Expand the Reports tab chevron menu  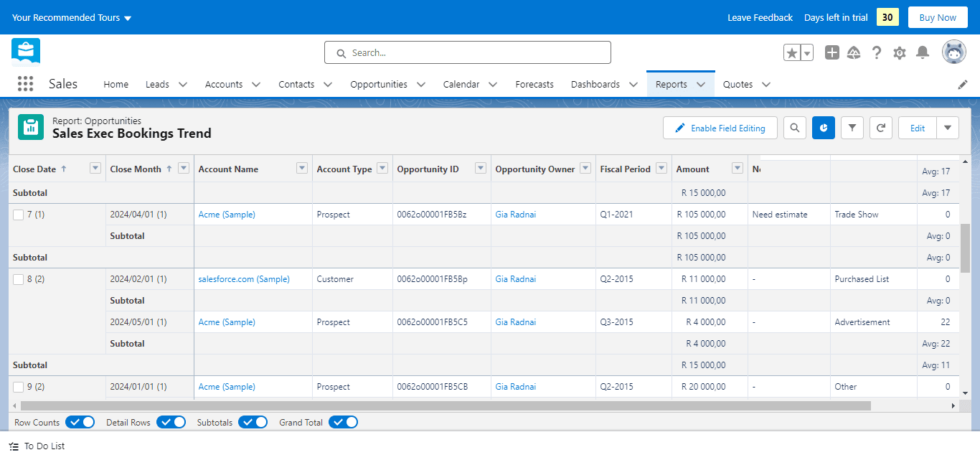point(701,84)
